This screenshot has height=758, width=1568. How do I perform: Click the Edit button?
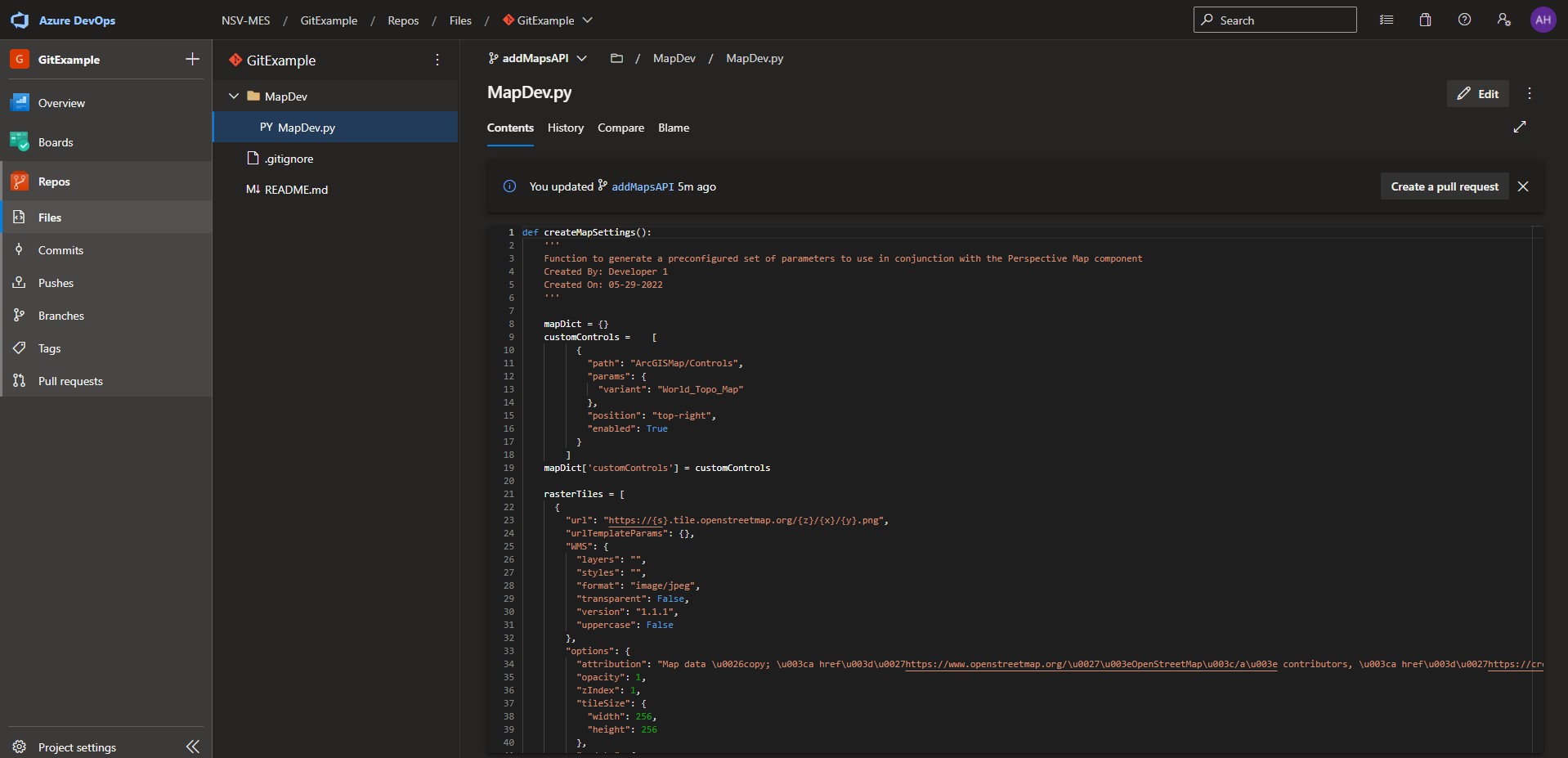1478,93
